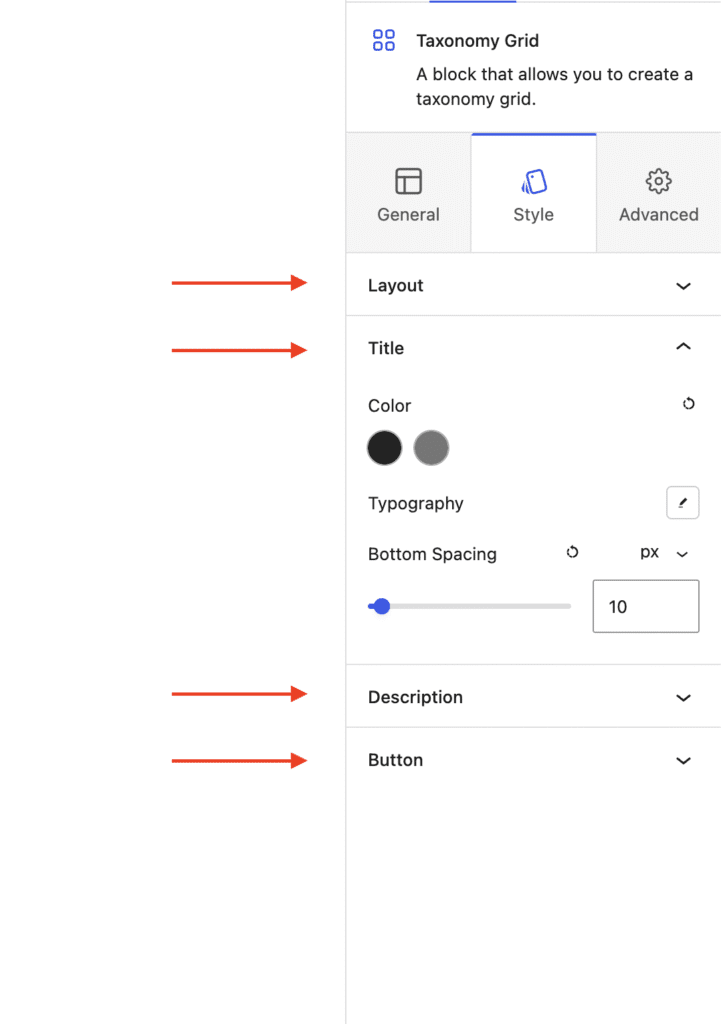The height and width of the screenshot is (1024, 721).
Task: Select the black color swatch
Action: (385, 448)
